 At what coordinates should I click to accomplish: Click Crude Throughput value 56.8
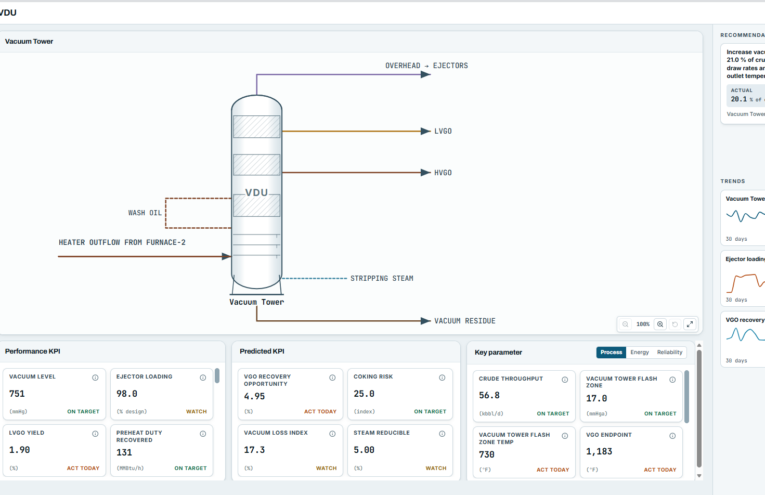tap(489, 396)
